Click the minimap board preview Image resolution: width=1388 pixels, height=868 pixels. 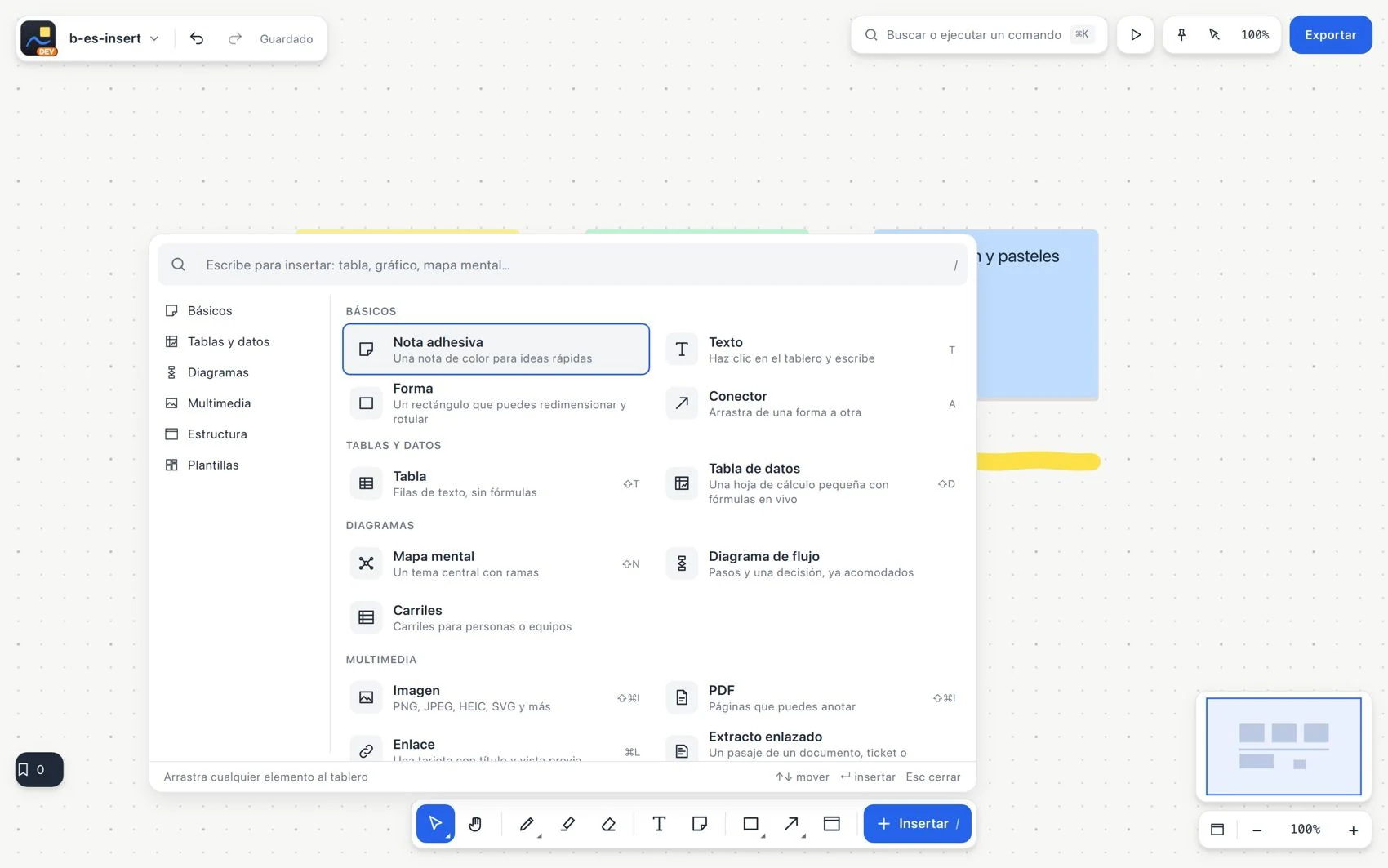1283,746
